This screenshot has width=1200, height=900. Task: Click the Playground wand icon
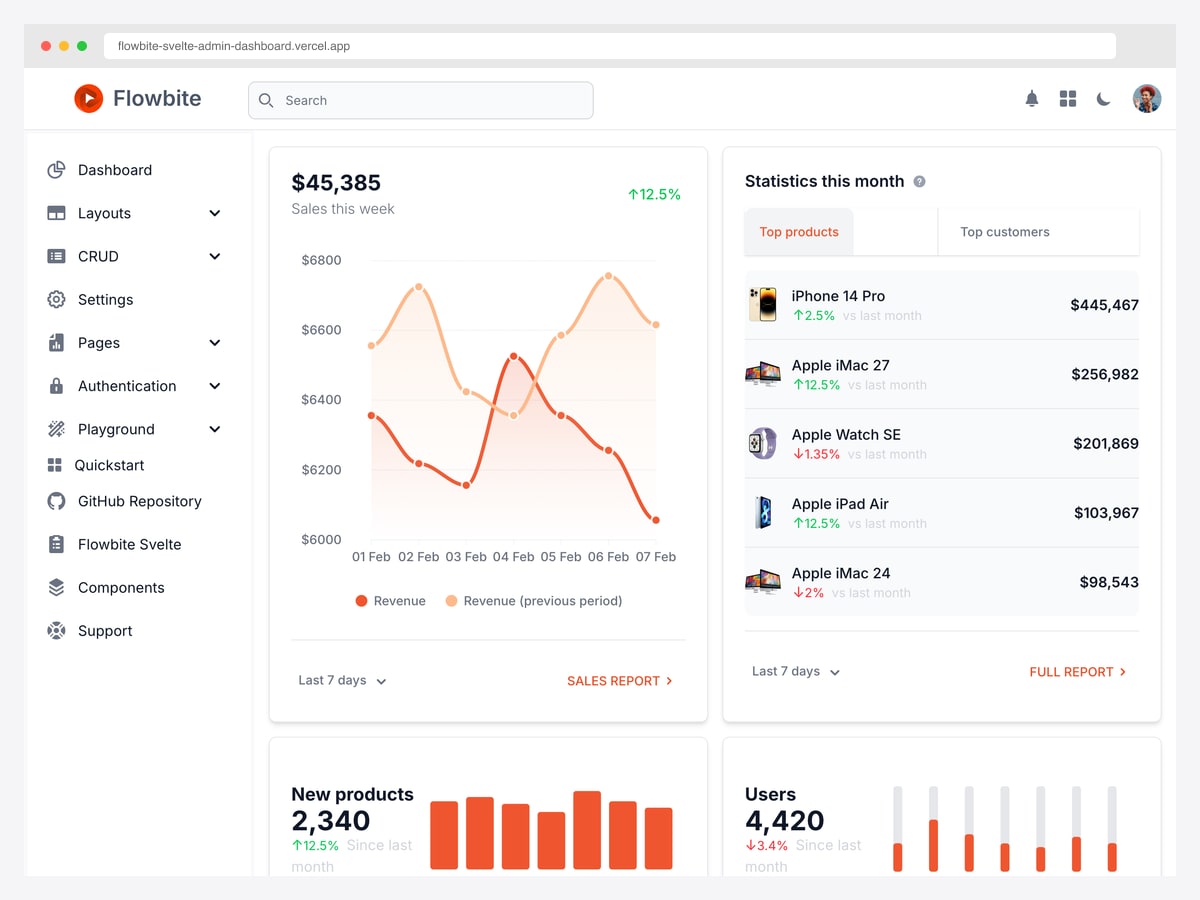click(56, 429)
